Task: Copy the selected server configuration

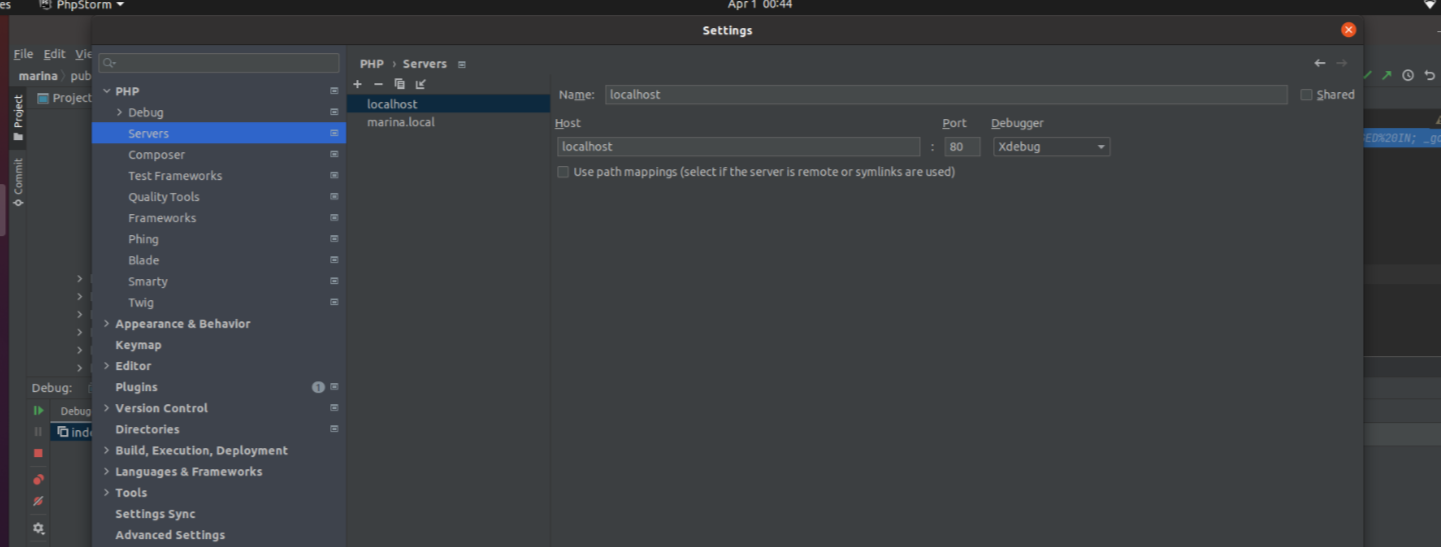Action: coord(399,84)
